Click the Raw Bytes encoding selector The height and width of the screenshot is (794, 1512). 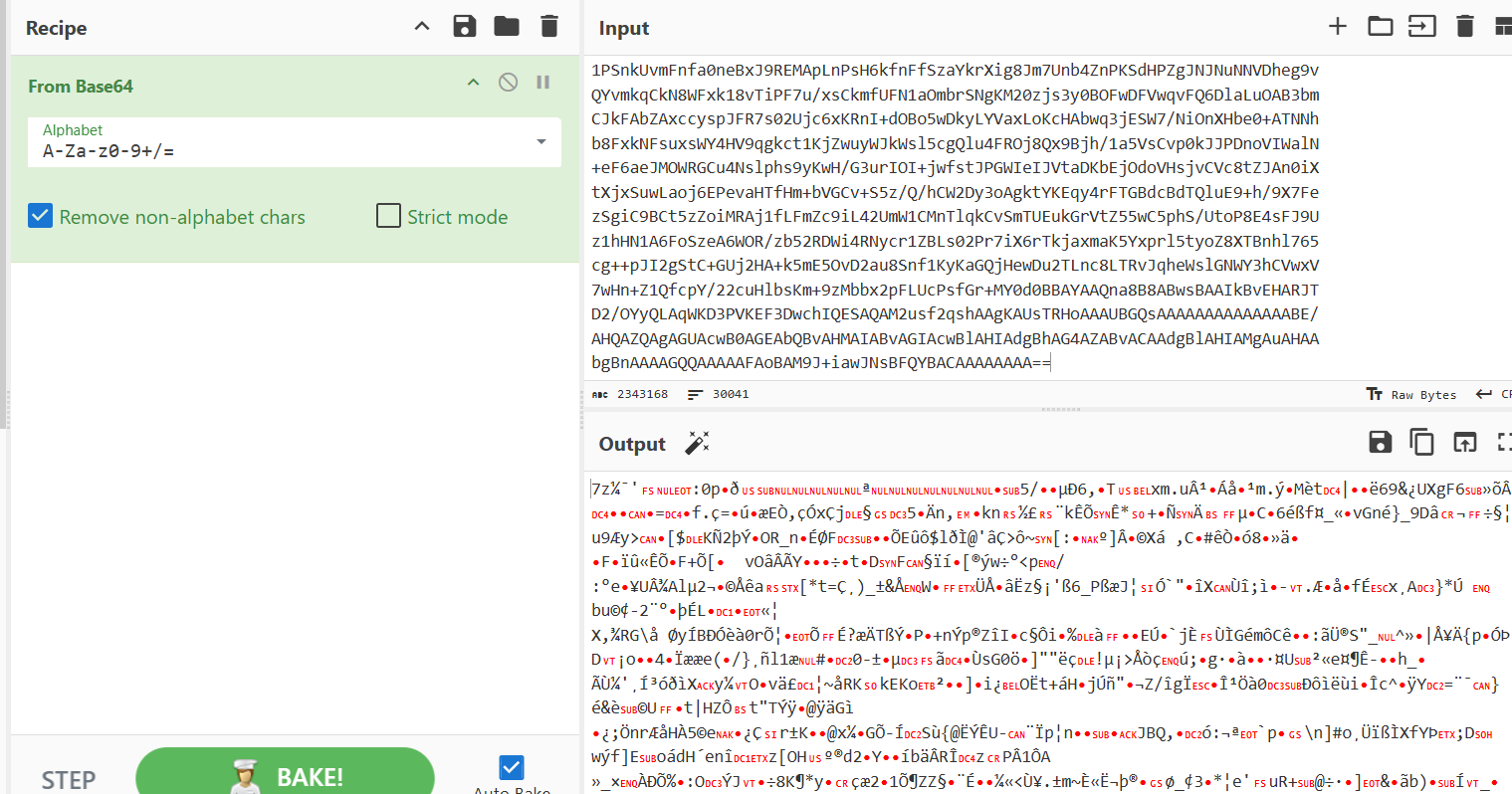pyautogui.click(x=1411, y=395)
